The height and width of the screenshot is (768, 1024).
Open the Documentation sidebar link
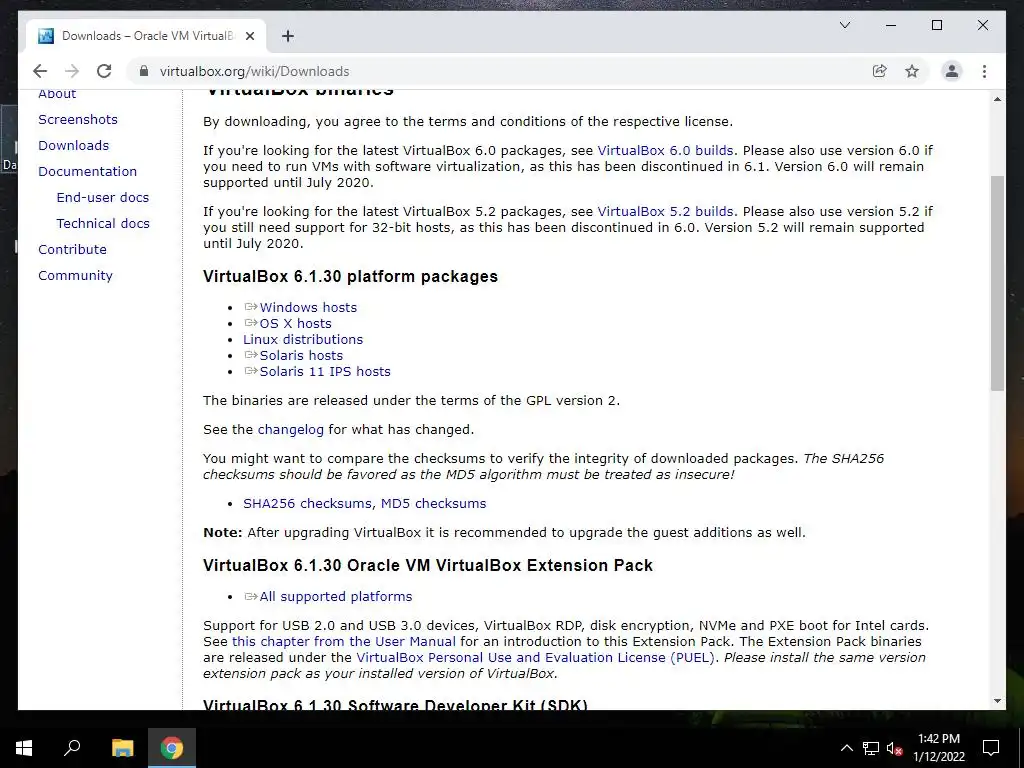pos(88,172)
